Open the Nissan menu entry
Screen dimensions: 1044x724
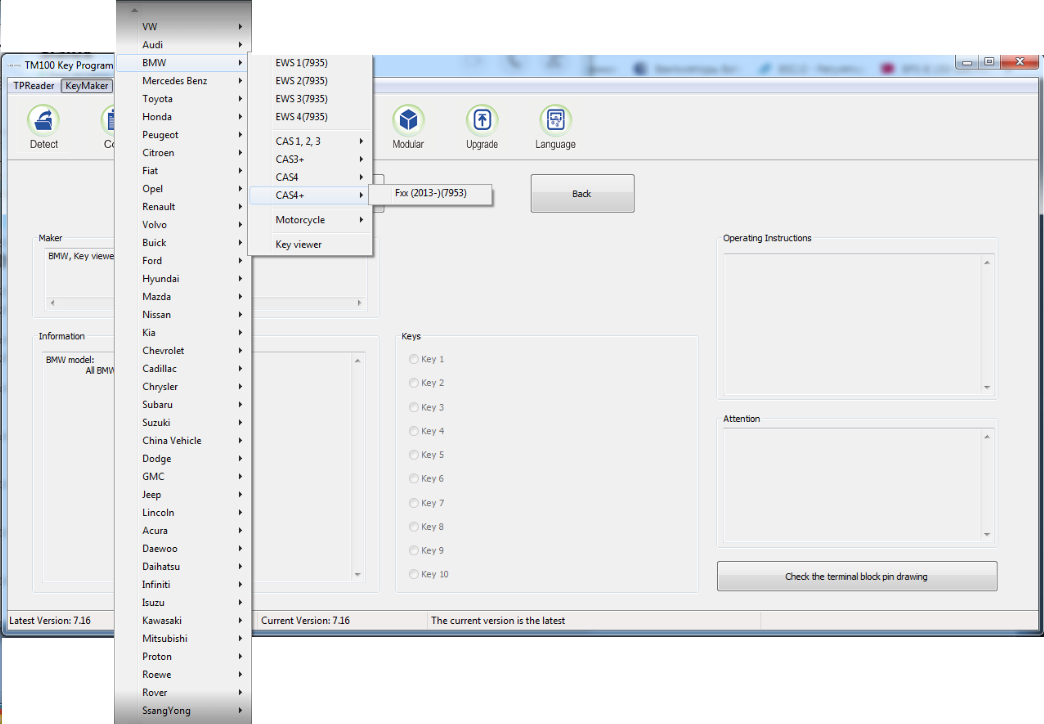pos(183,314)
